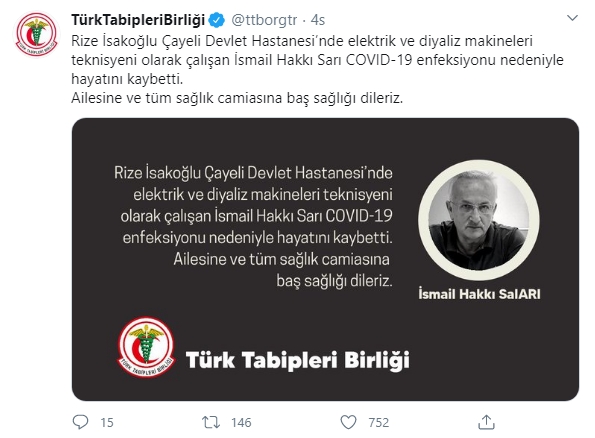
Task: Open the share tweet upload icon
Action: 486,422
